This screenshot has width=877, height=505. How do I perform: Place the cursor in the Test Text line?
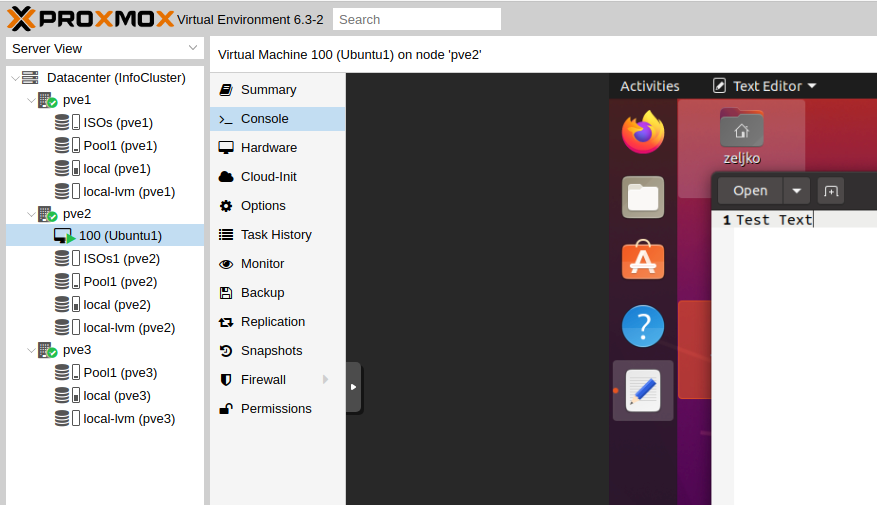(x=774, y=220)
